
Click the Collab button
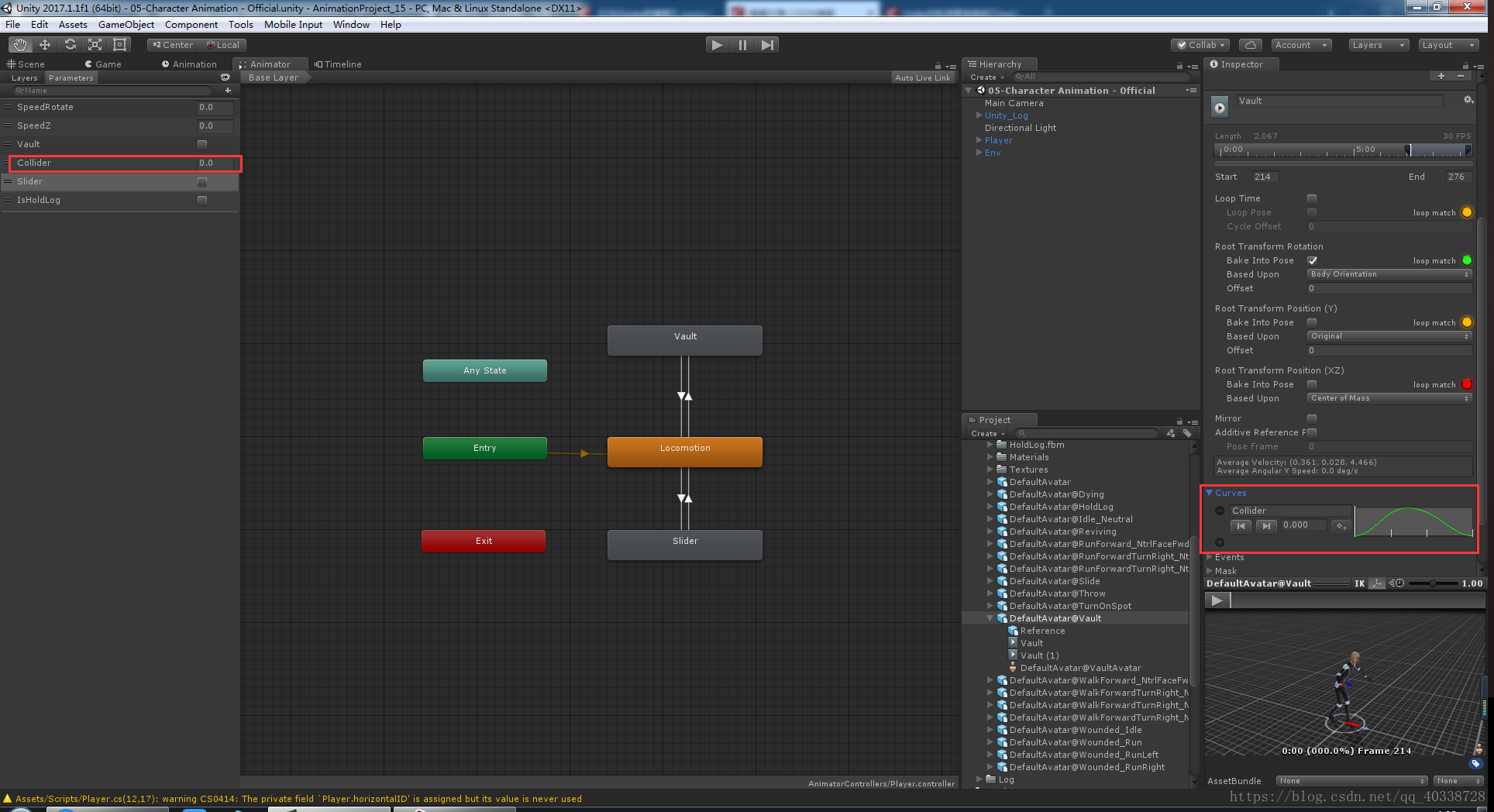click(1202, 45)
